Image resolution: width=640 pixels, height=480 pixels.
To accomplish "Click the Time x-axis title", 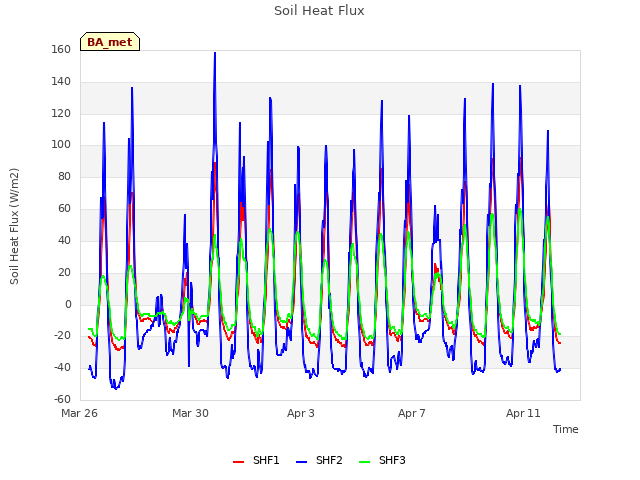I will click(x=565, y=429).
